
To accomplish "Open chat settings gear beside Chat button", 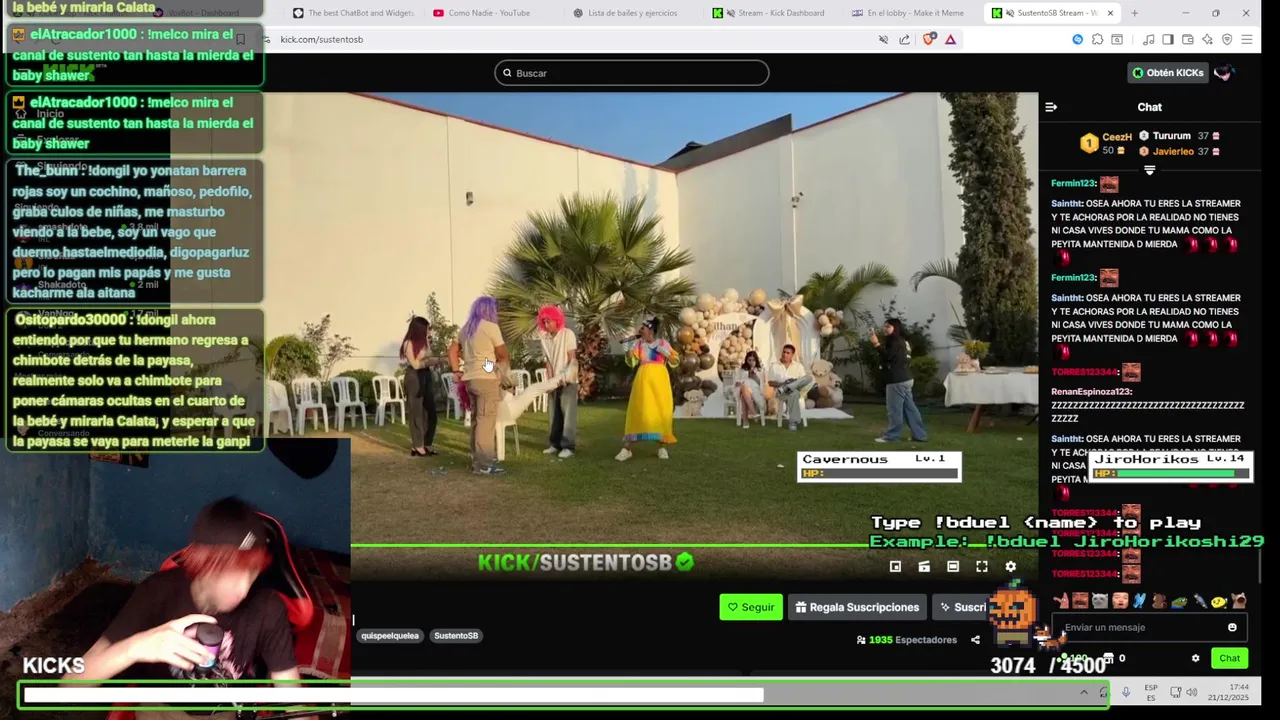I will (1195, 658).
